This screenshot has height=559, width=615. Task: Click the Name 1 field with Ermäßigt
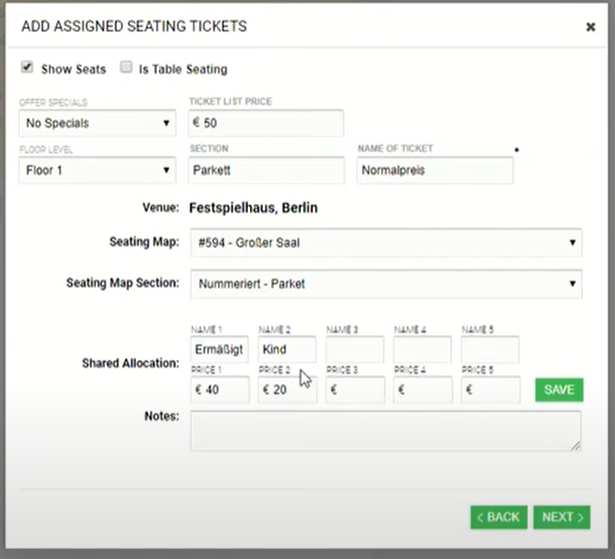[x=219, y=350]
